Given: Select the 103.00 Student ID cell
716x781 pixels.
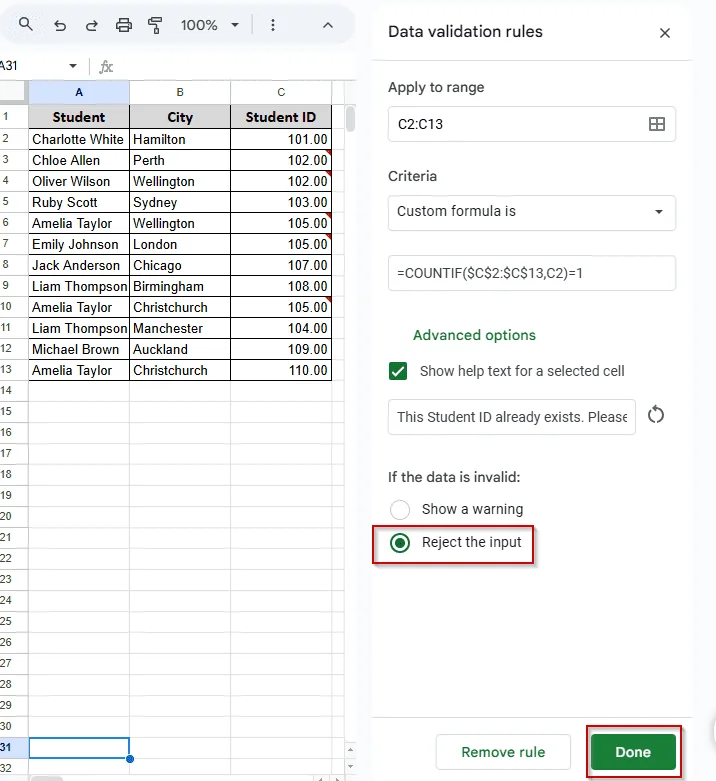Looking at the screenshot, I should [281, 202].
